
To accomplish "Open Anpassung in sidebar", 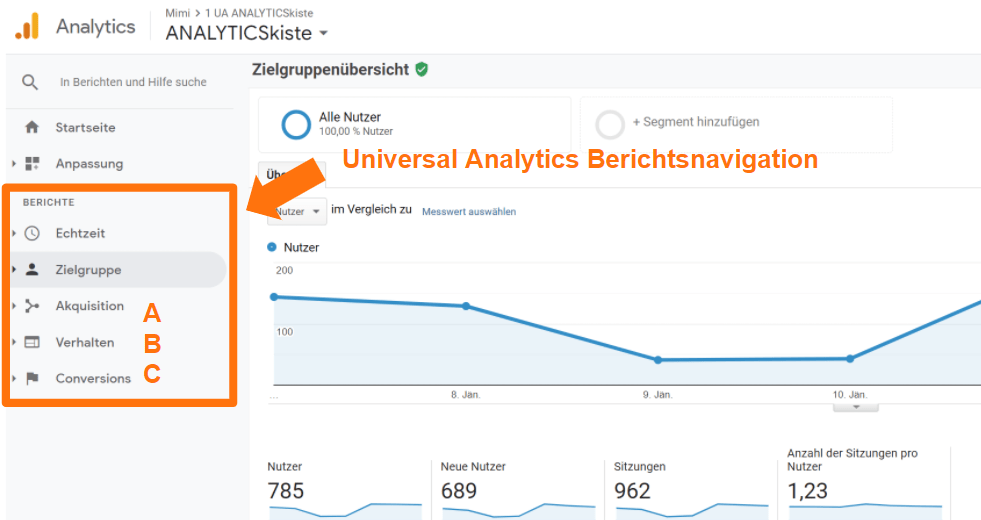I will pos(89,164).
